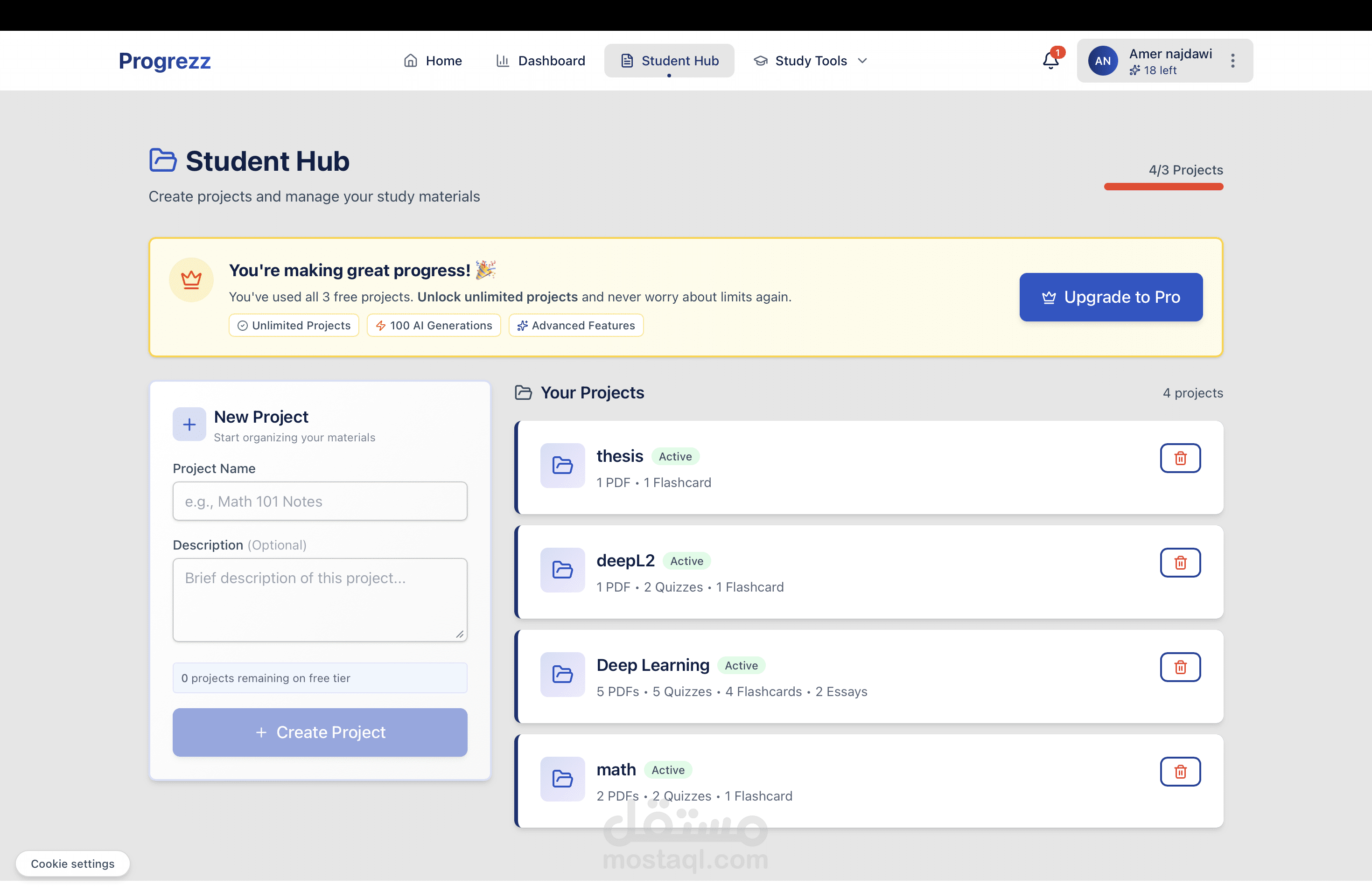This screenshot has width=1372, height=892.
Task: Click the plus icon in New Project panel
Action: click(189, 424)
